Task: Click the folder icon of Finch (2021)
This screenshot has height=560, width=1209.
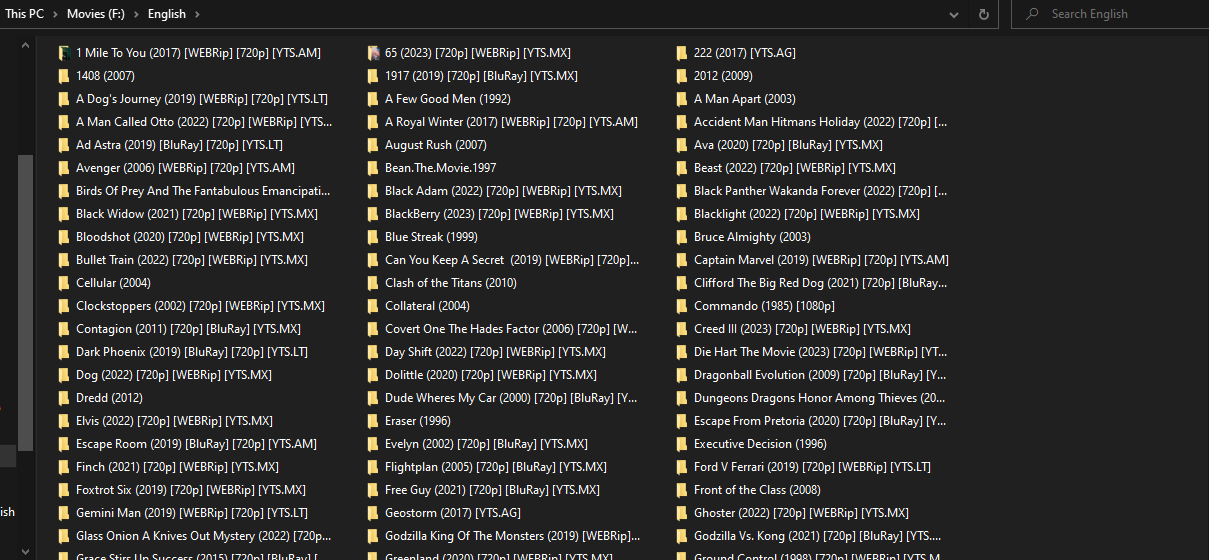Action: 64,467
